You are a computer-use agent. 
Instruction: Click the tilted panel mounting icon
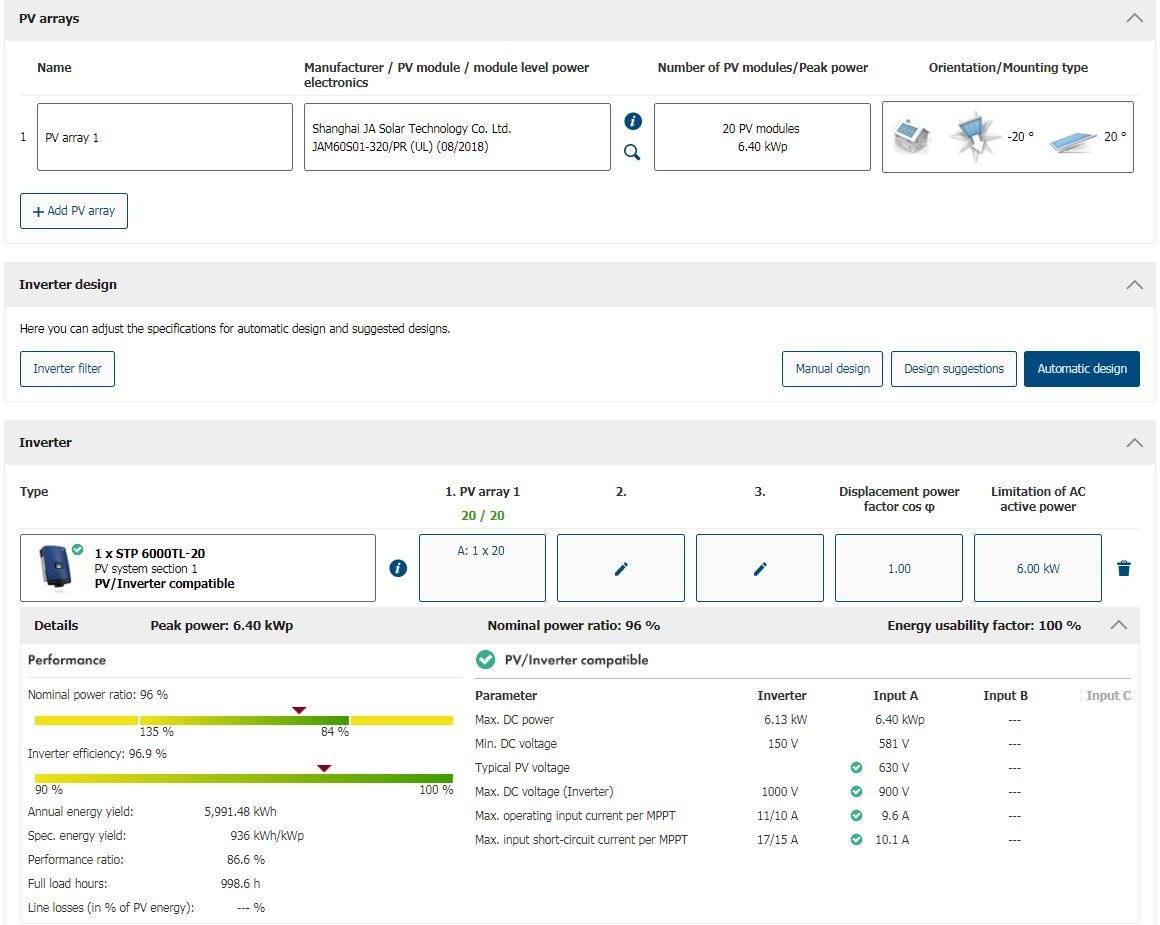point(1072,140)
